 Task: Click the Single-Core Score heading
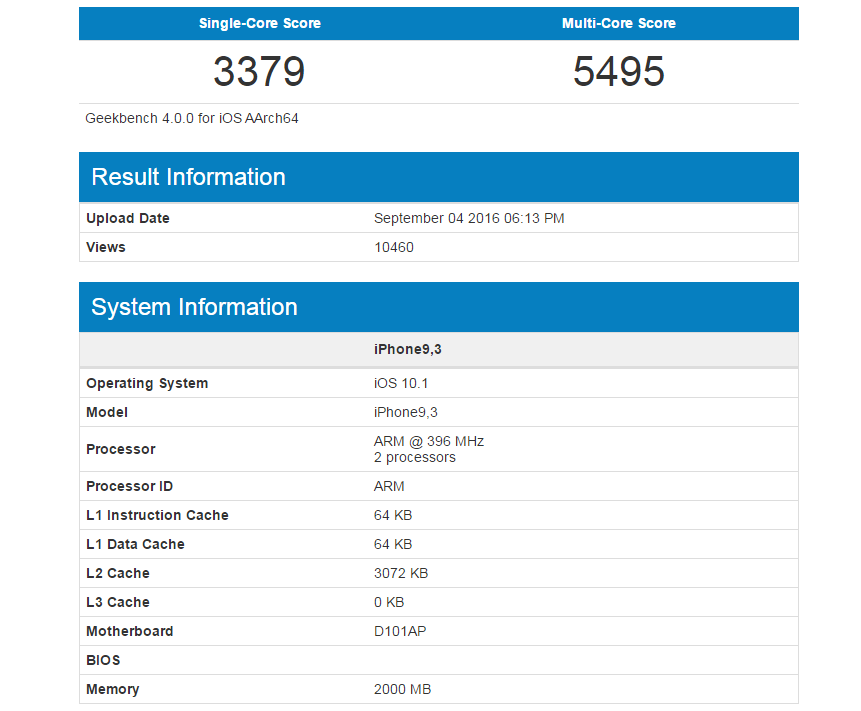pos(260,24)
